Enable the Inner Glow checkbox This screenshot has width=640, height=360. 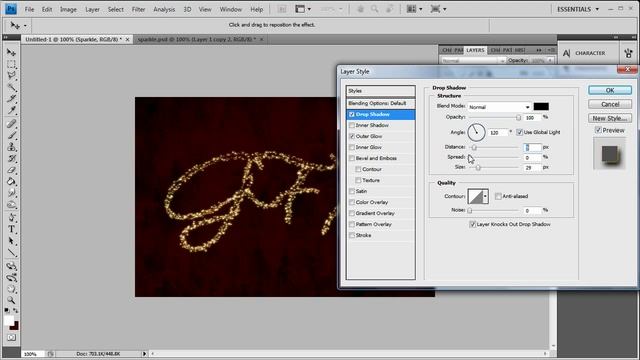click(352, 147)
